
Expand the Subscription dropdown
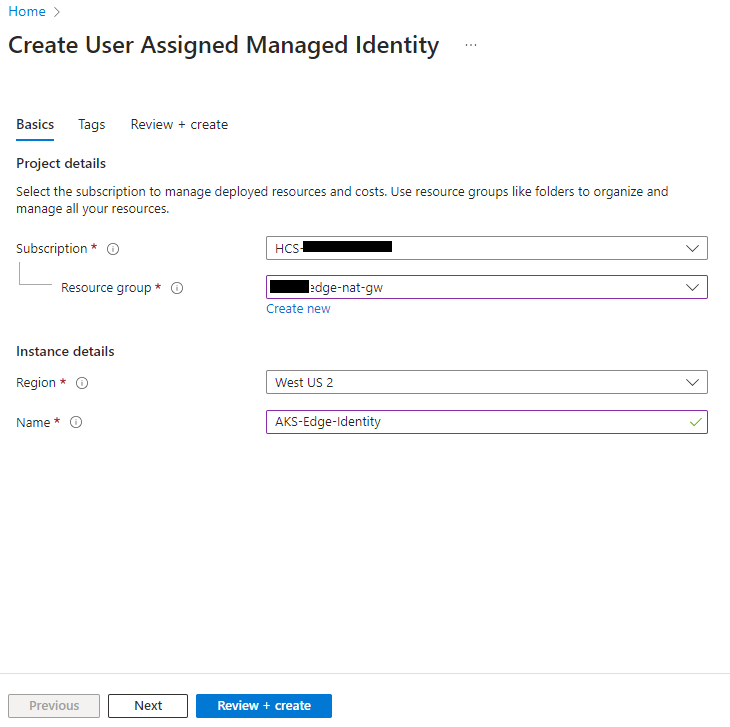pyautogui.click(x=487, y=248)
